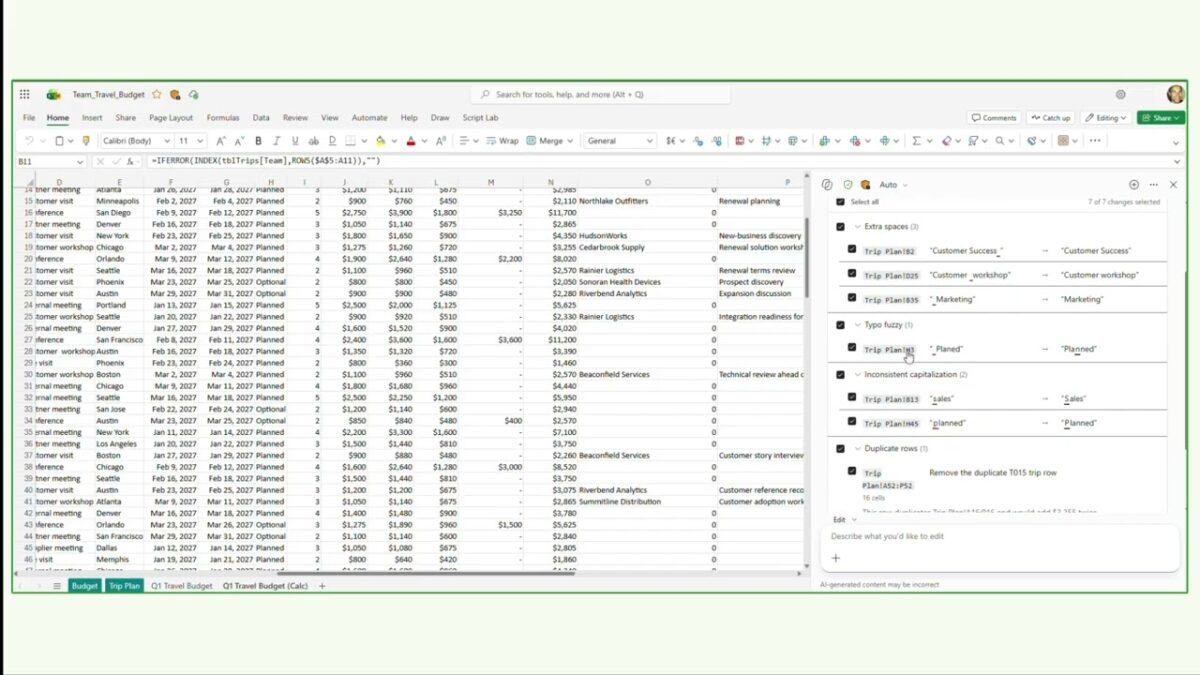Toggle the Select all checkbox
The width and height of the screenshot is (1200, 675).
840,202
